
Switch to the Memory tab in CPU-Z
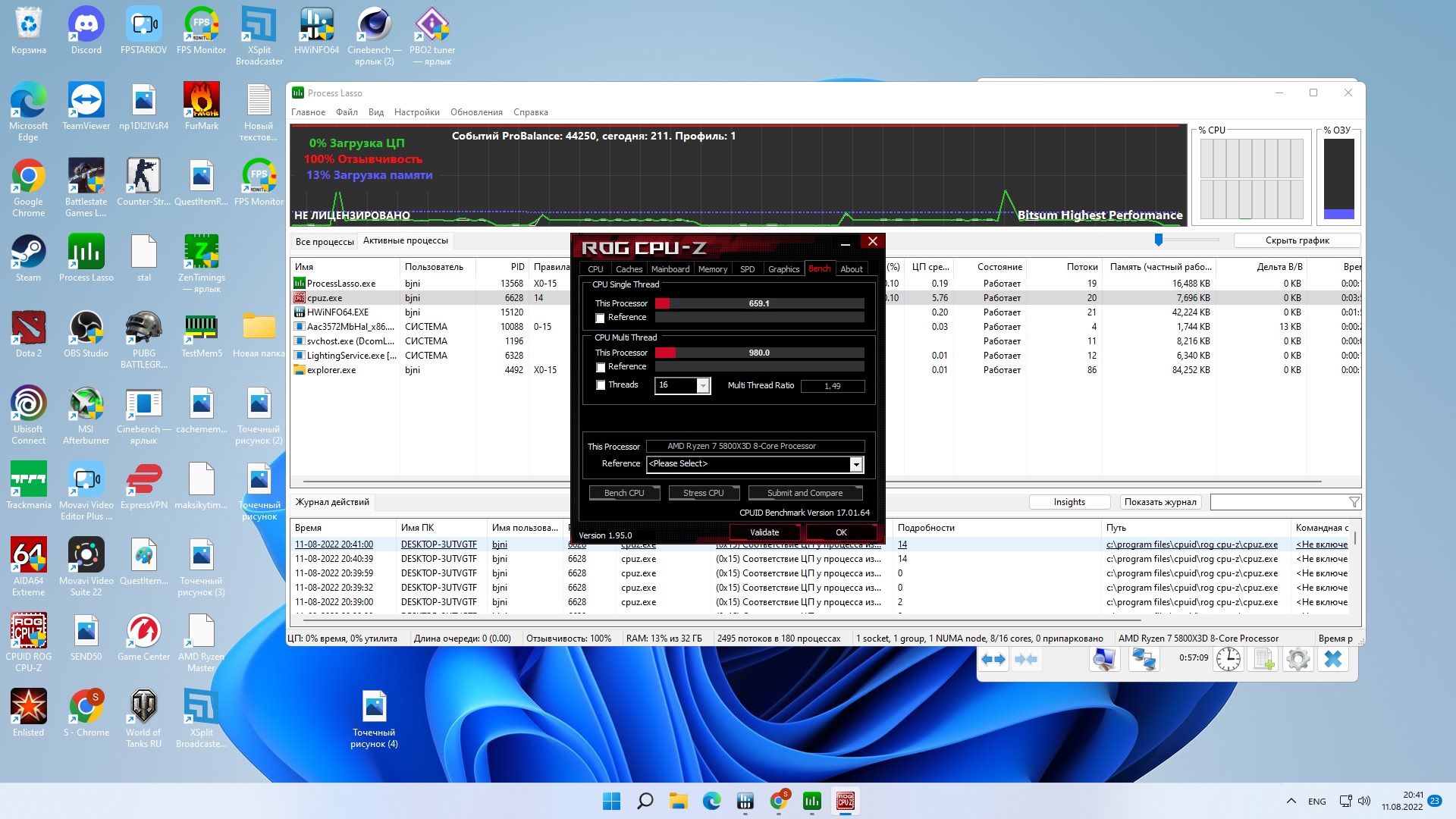pyautogui.click(x=712, y=269)
